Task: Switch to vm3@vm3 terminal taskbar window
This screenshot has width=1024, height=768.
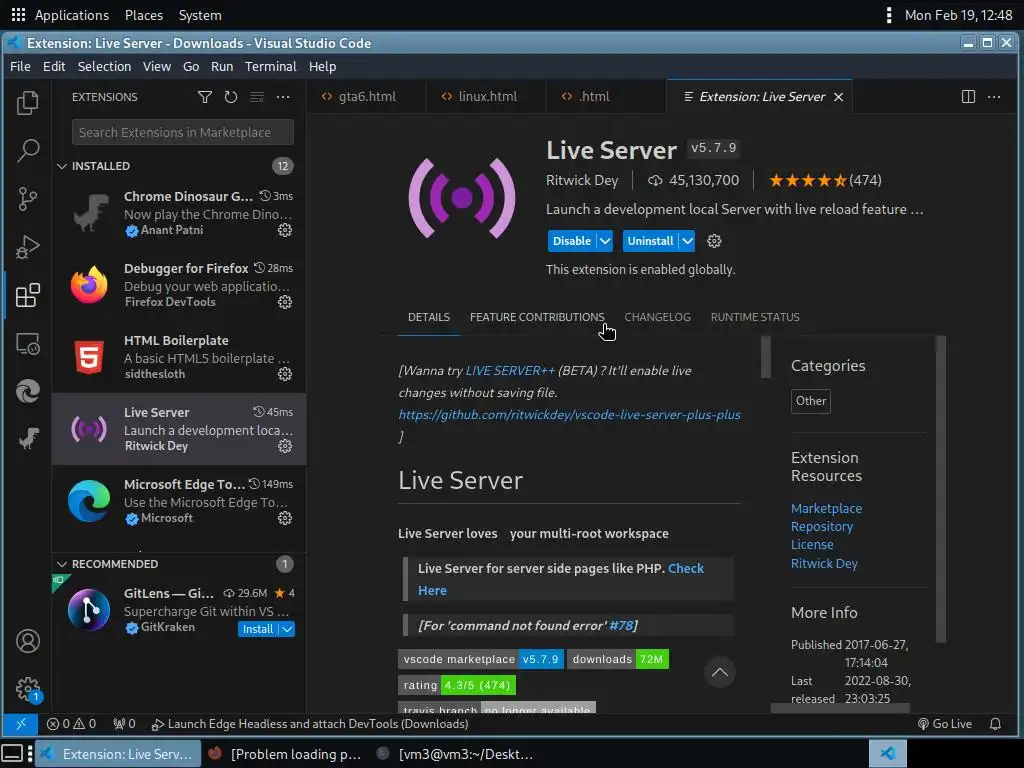Action: (x=455, y=754)
